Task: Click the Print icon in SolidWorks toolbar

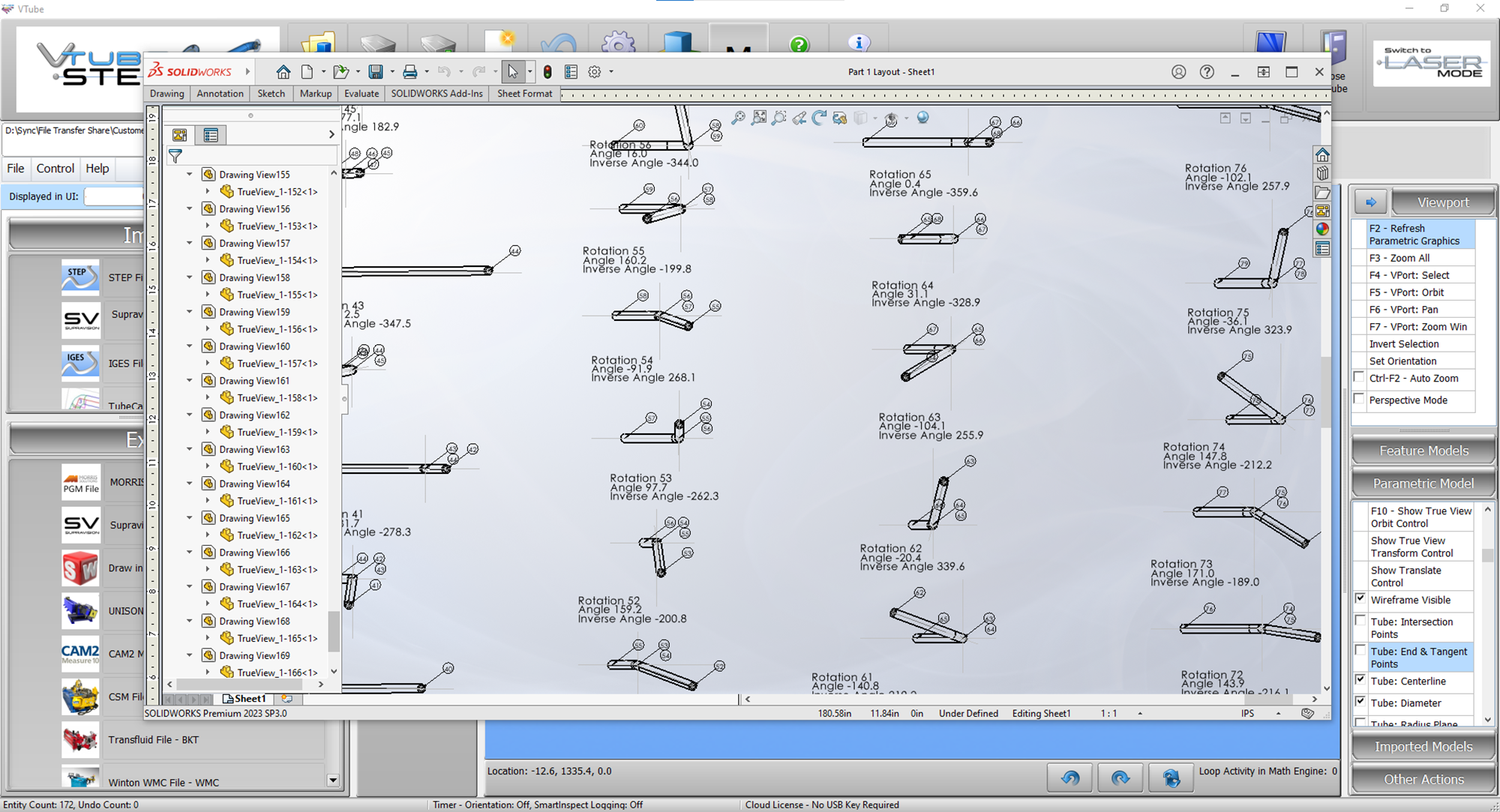Action: click(409, 72)
